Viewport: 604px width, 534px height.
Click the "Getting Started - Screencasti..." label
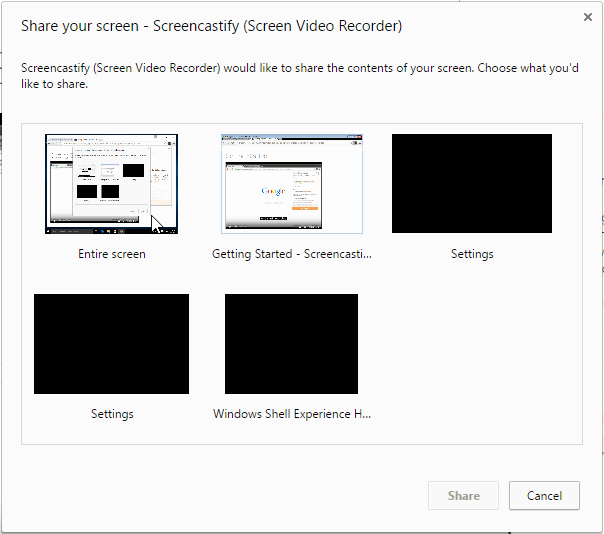[292, 254]
